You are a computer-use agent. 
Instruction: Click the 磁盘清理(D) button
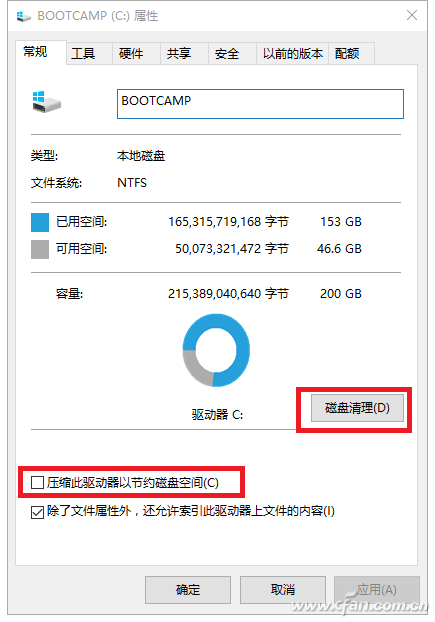tap(357, 408)
